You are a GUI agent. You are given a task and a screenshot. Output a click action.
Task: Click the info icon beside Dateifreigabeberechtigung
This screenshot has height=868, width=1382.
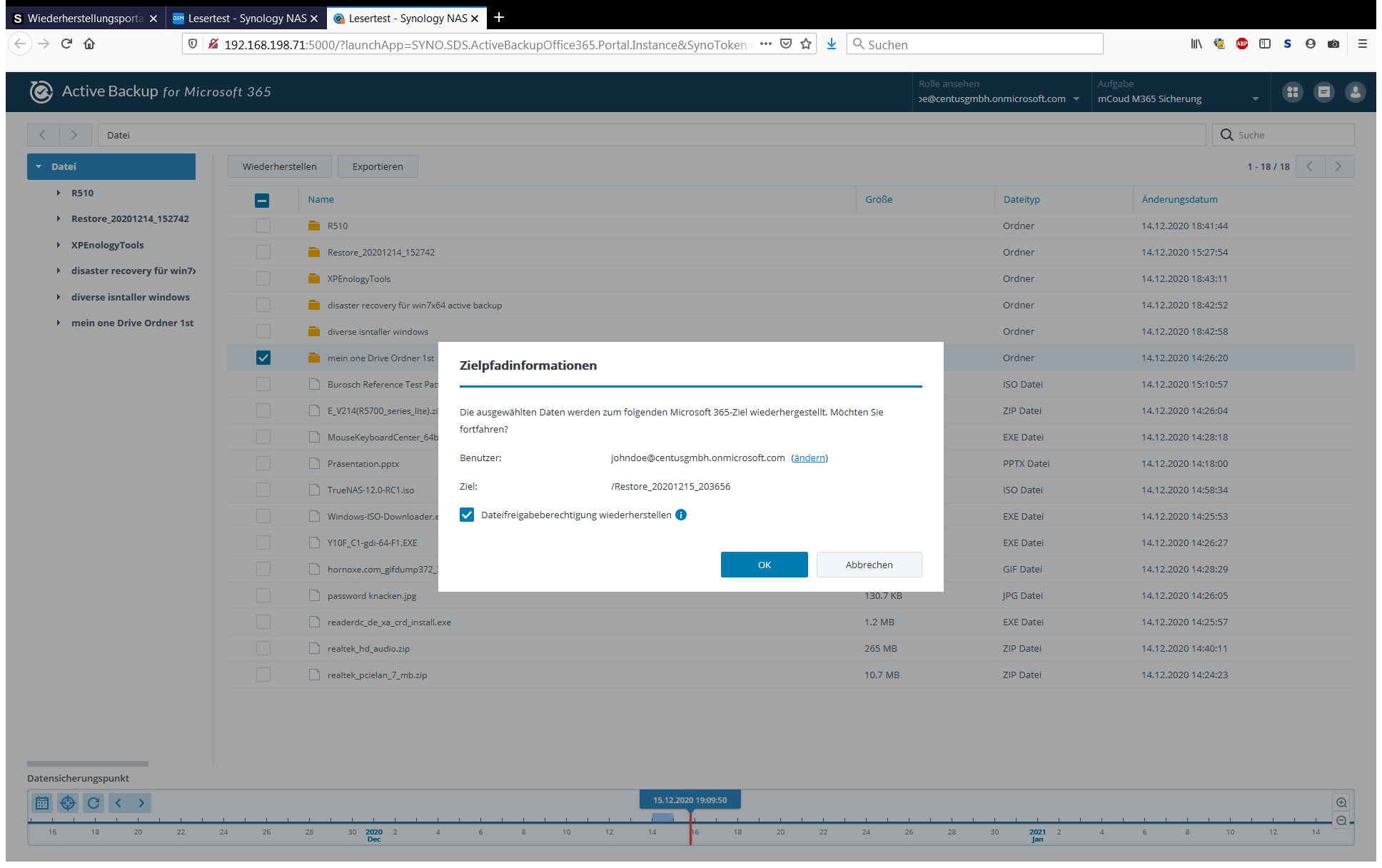tap(681, 515)
